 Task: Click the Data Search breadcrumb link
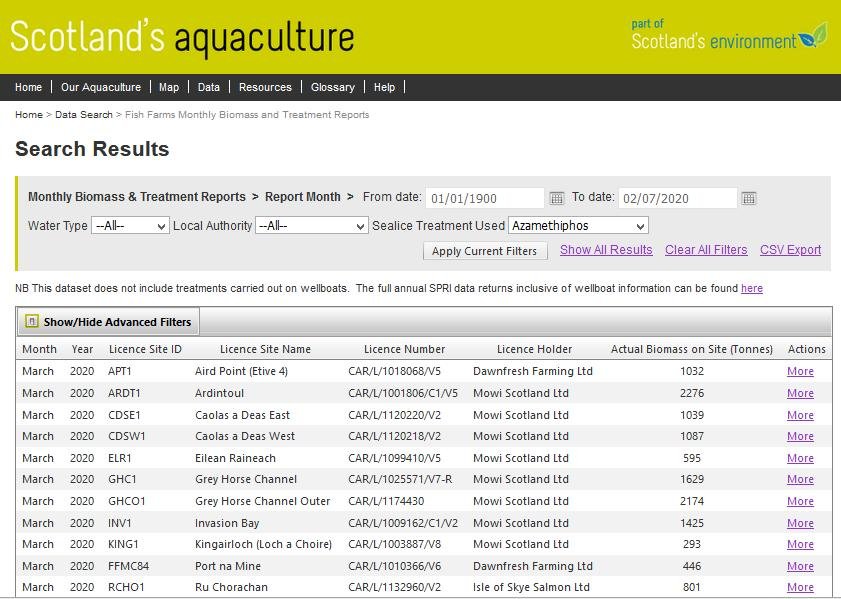pos(84,115)
